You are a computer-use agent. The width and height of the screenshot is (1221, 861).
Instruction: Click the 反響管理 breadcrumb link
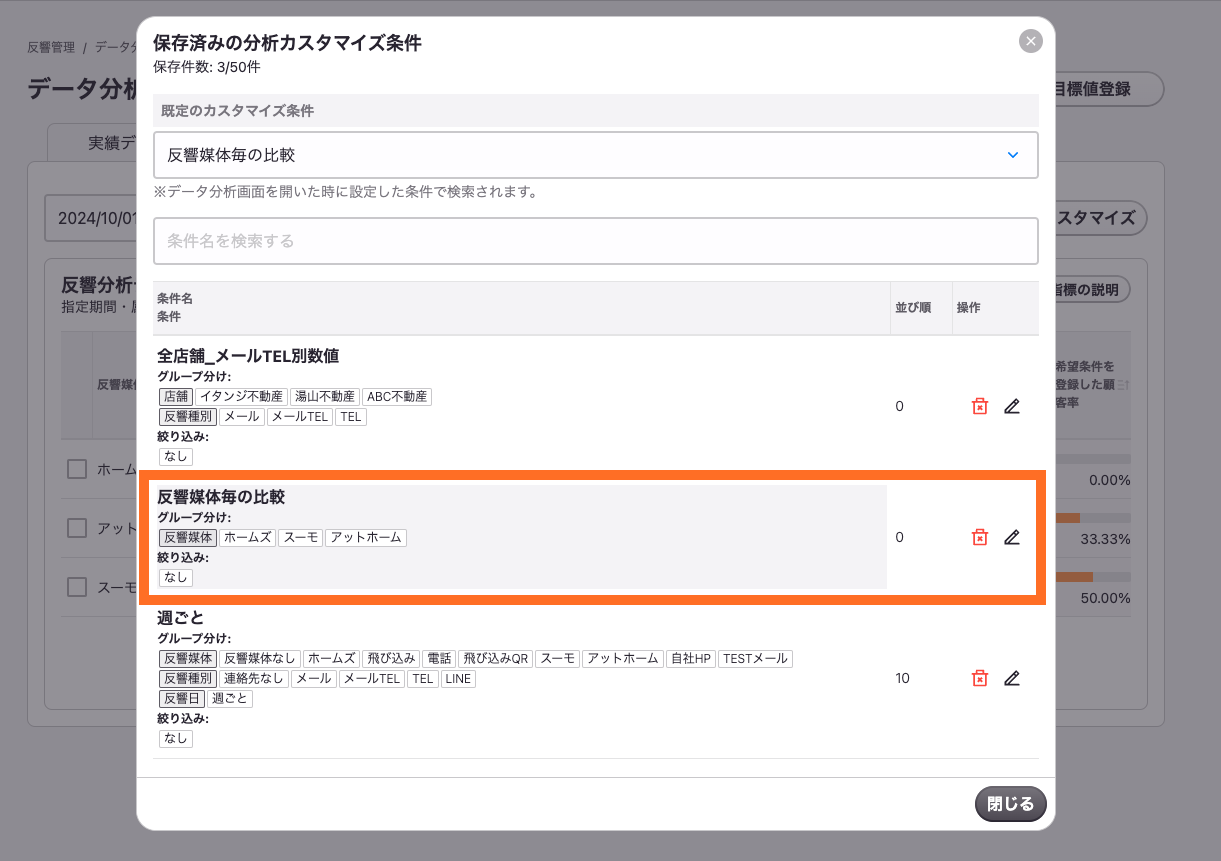click(x=51, y=47)
